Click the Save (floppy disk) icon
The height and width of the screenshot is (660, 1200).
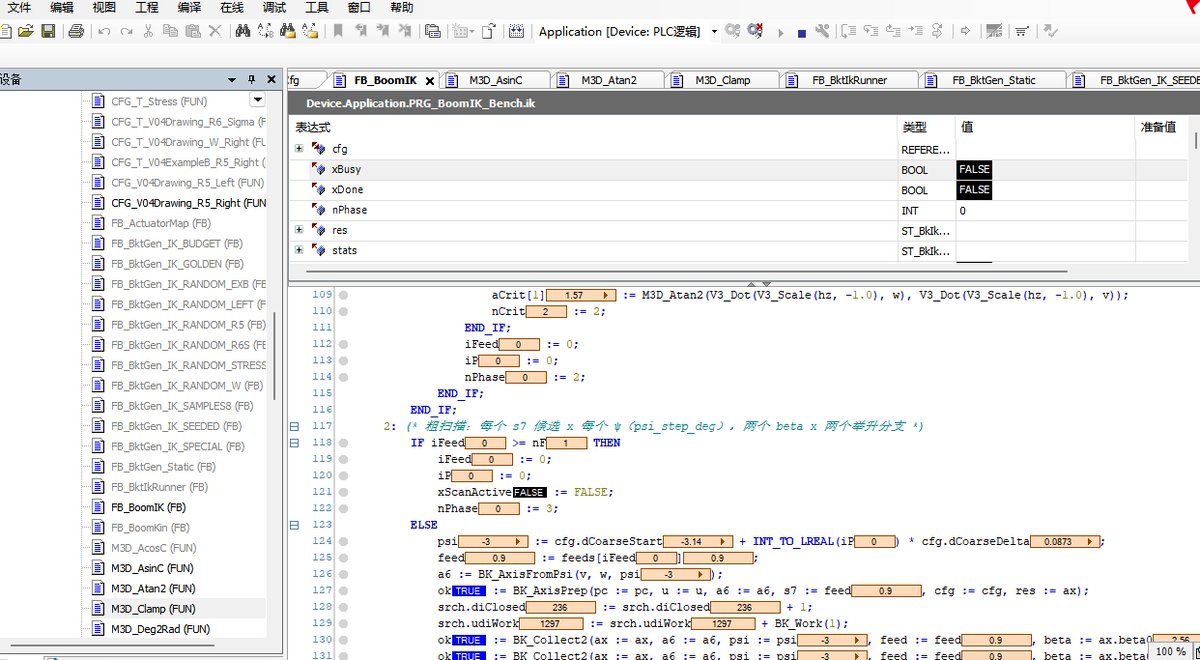tap(48, 32)
